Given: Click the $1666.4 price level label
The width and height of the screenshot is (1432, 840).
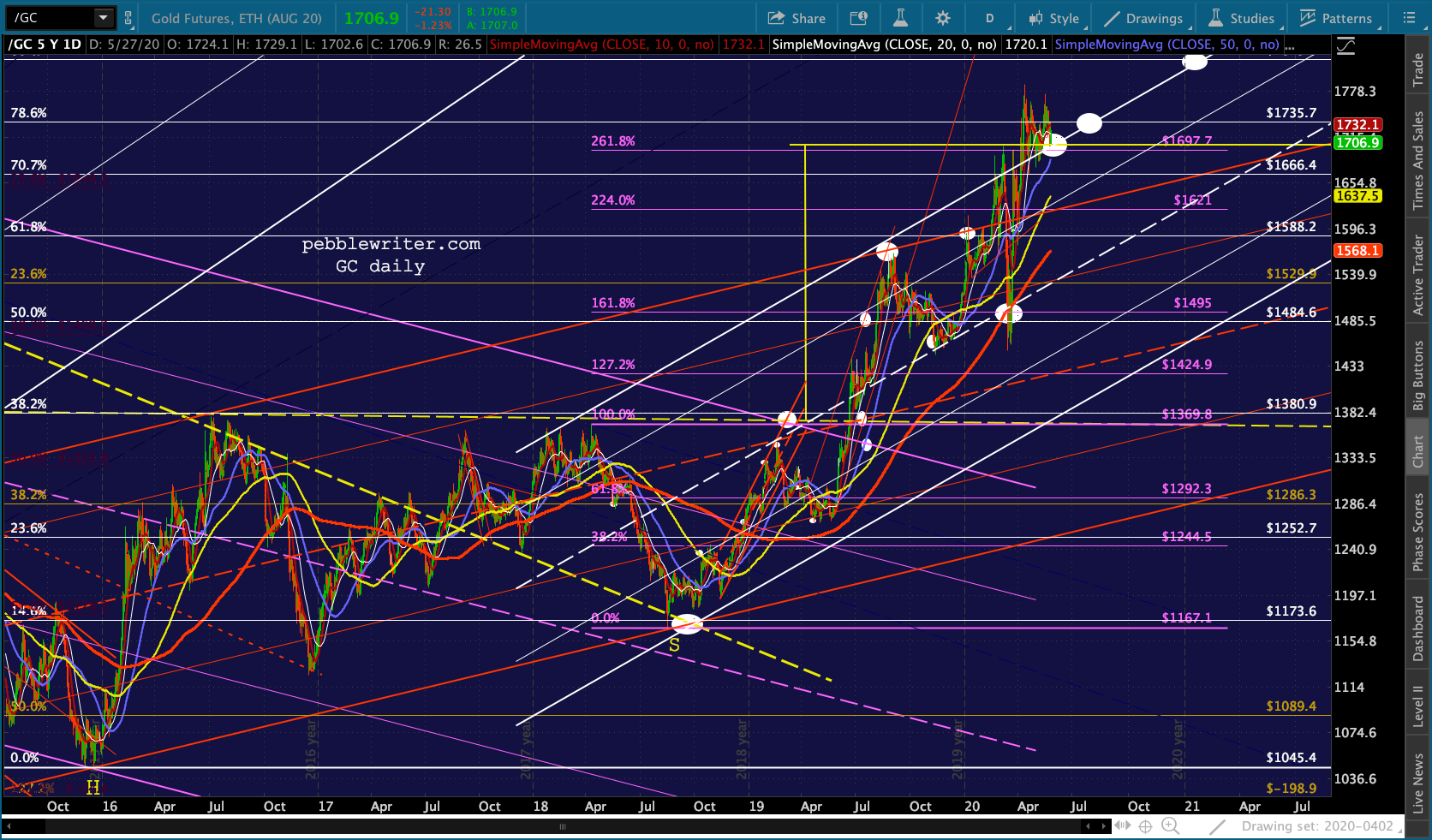Looking at the screenshot, I should click(x=1292, y=165).
